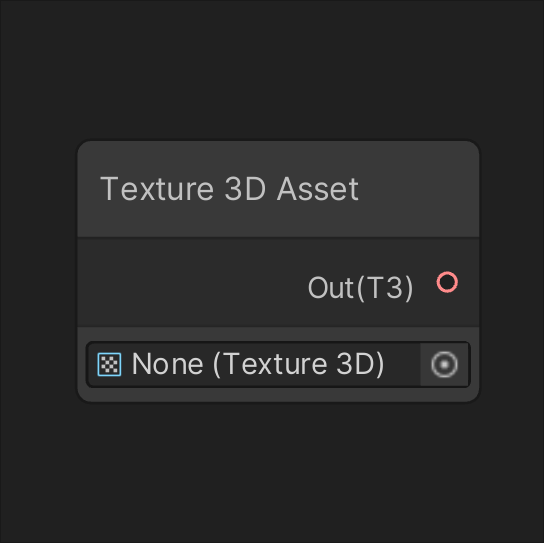Click the pink Out(T3) output port circle

click(447, 282)
